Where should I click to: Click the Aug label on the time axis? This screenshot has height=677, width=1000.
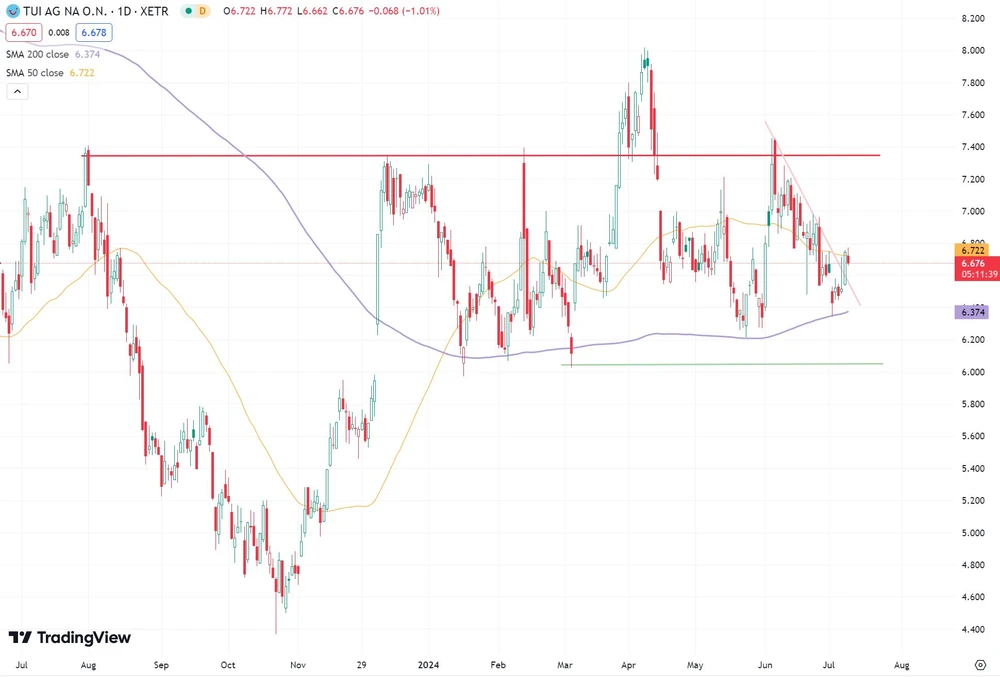click(87, 664)
